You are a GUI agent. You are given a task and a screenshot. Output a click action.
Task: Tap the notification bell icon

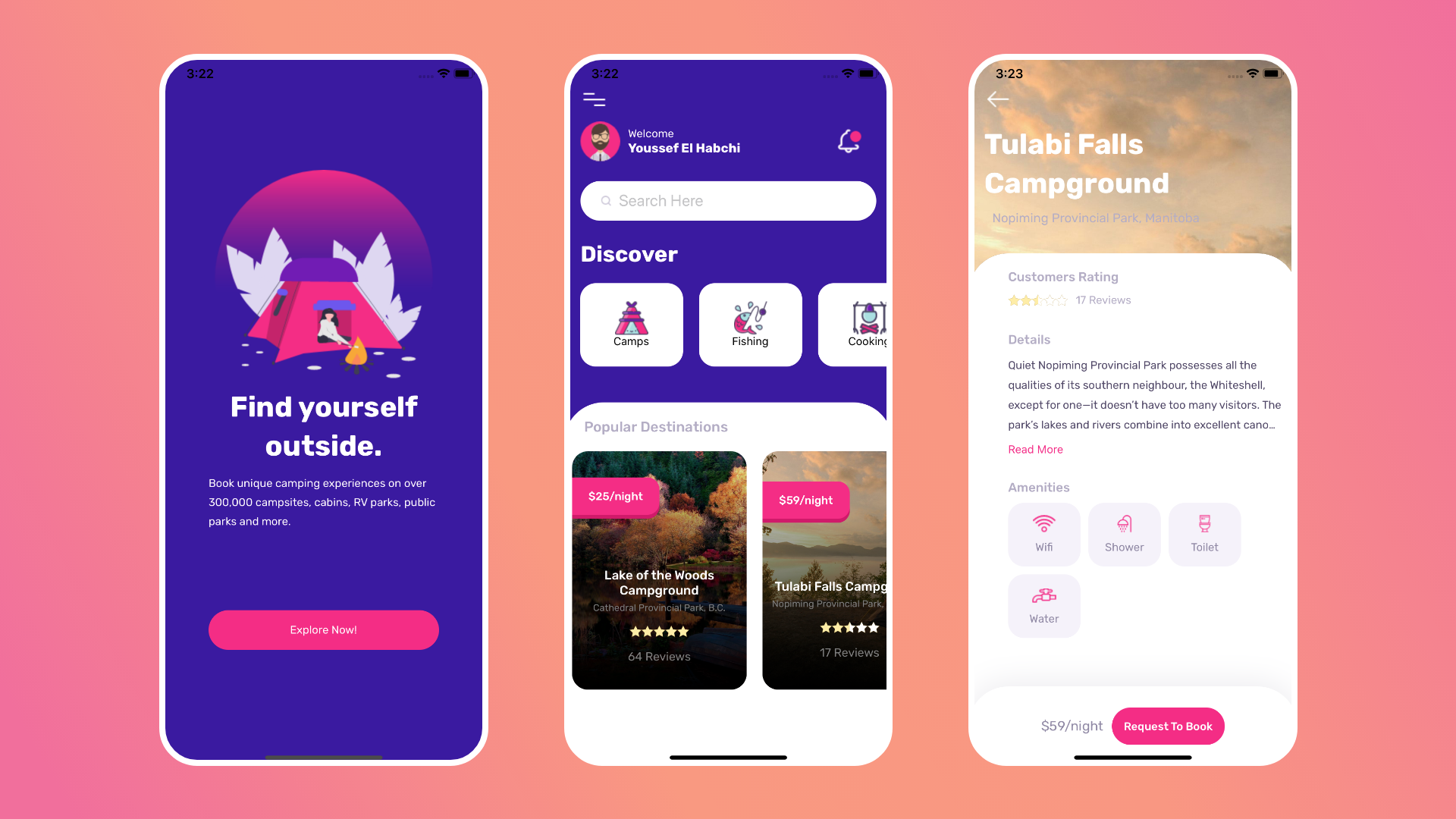(x=848, y=141)
